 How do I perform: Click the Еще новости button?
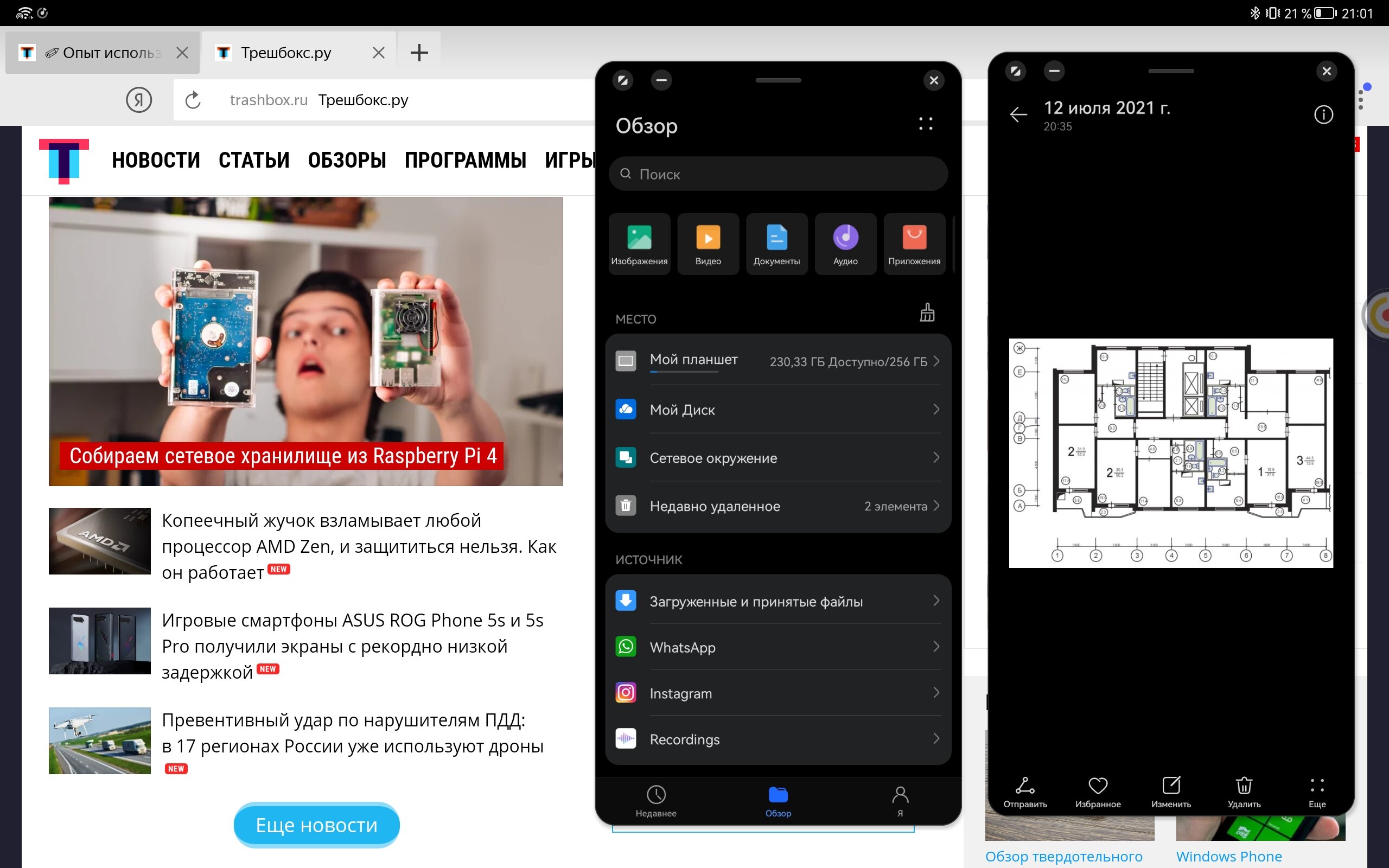pos(316,825)
